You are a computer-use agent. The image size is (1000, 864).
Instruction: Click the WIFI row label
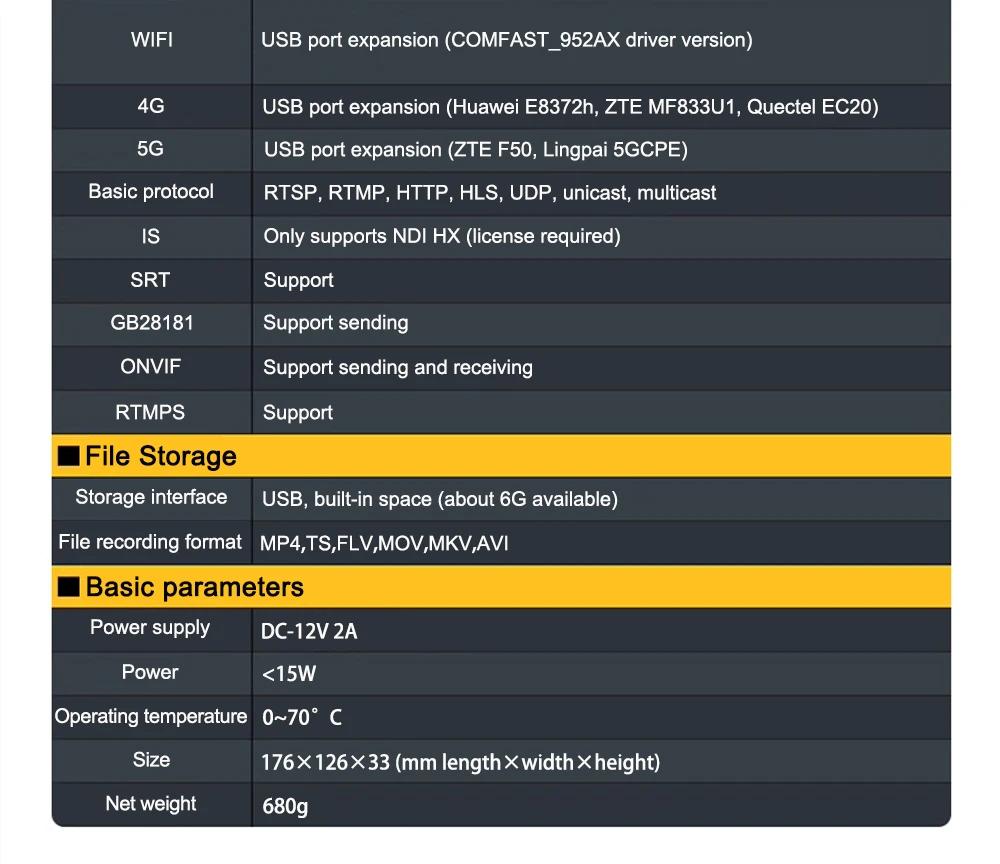pyautogui.click(x=151, y=40)
